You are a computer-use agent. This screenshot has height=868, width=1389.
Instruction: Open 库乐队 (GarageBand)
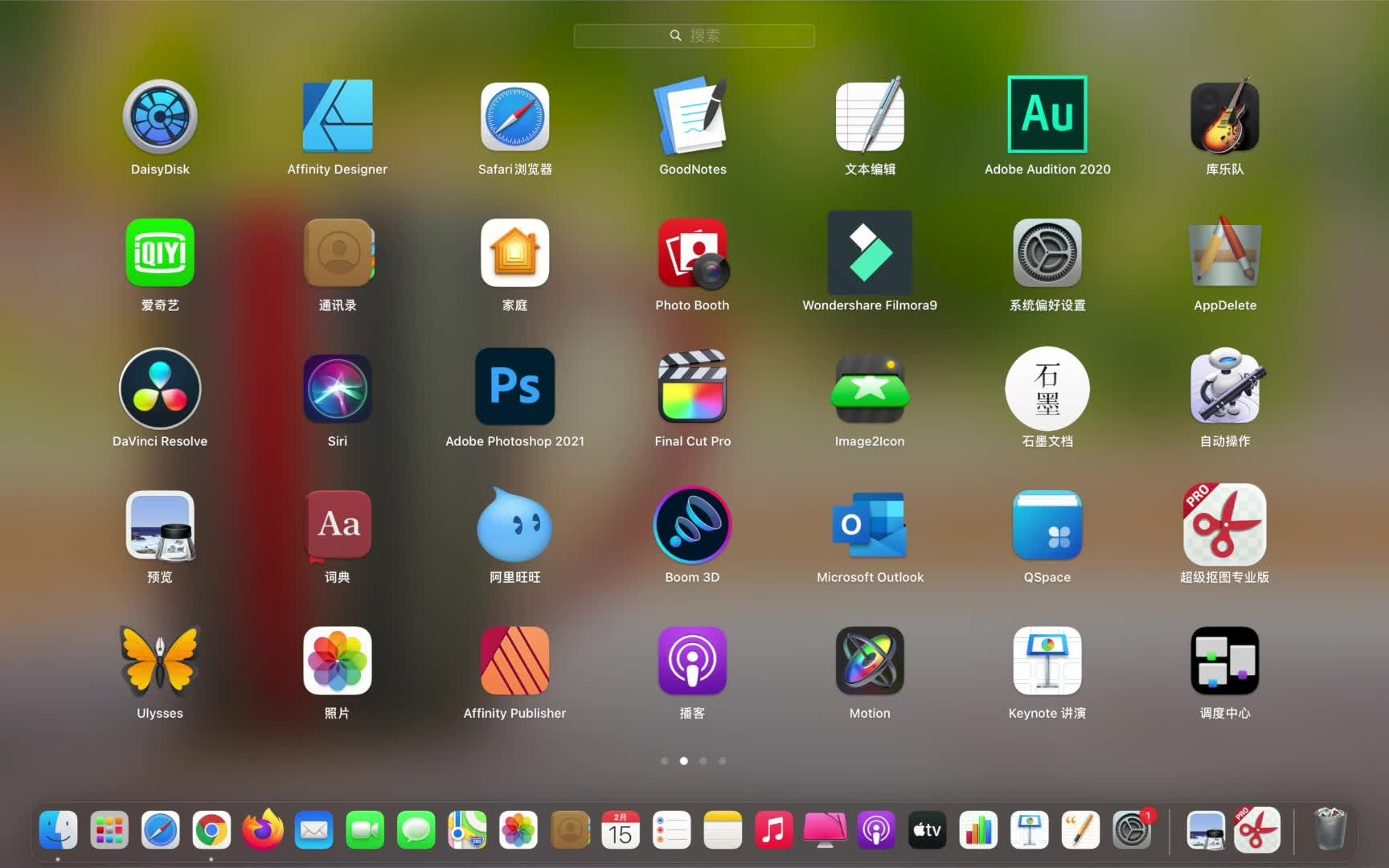(1225, 117)
